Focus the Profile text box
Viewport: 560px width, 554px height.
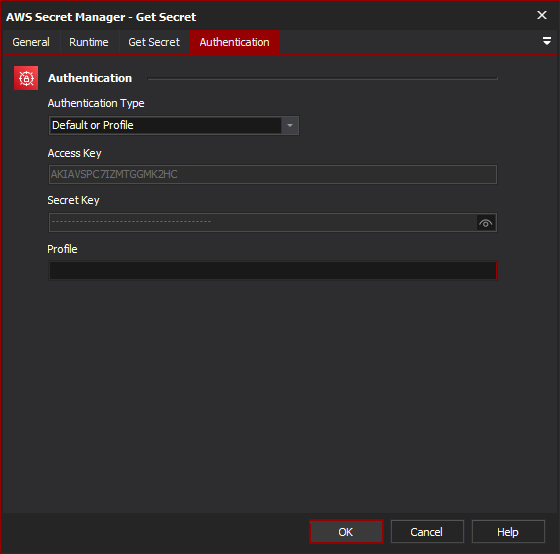click(x=272, y=270)
